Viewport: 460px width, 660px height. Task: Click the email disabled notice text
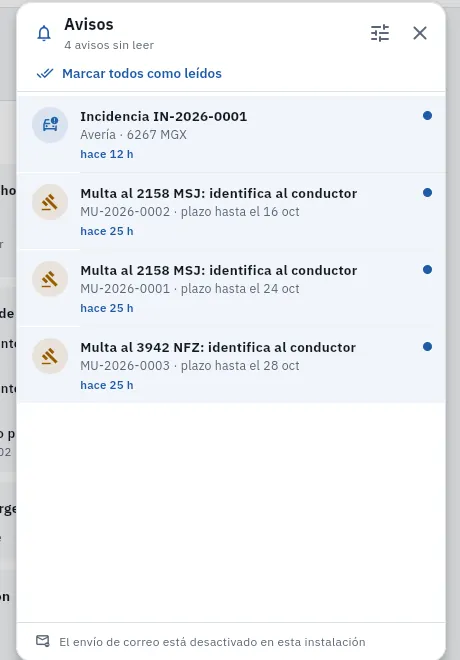(x=212, y=642)
